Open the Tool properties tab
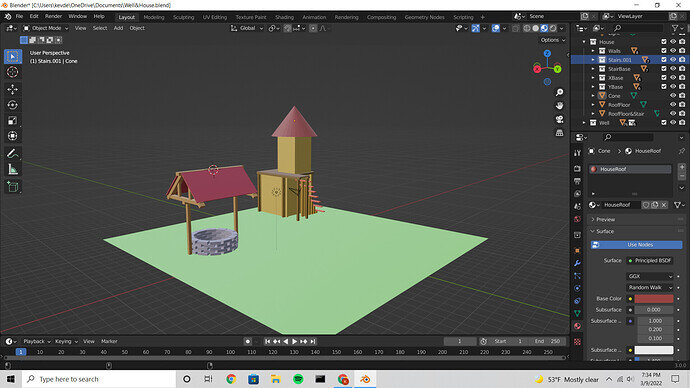690x388 pixels. pos(577,153)
